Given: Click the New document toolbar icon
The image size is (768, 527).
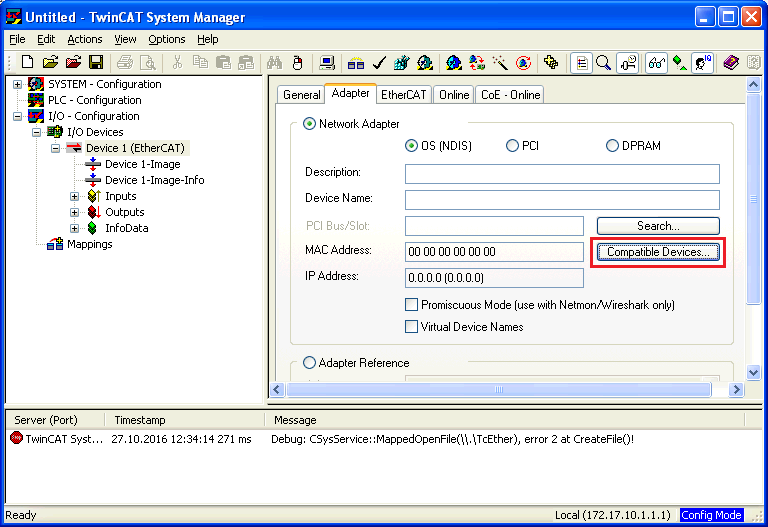Looking at the screenshot, I should [x=28, y=63].
